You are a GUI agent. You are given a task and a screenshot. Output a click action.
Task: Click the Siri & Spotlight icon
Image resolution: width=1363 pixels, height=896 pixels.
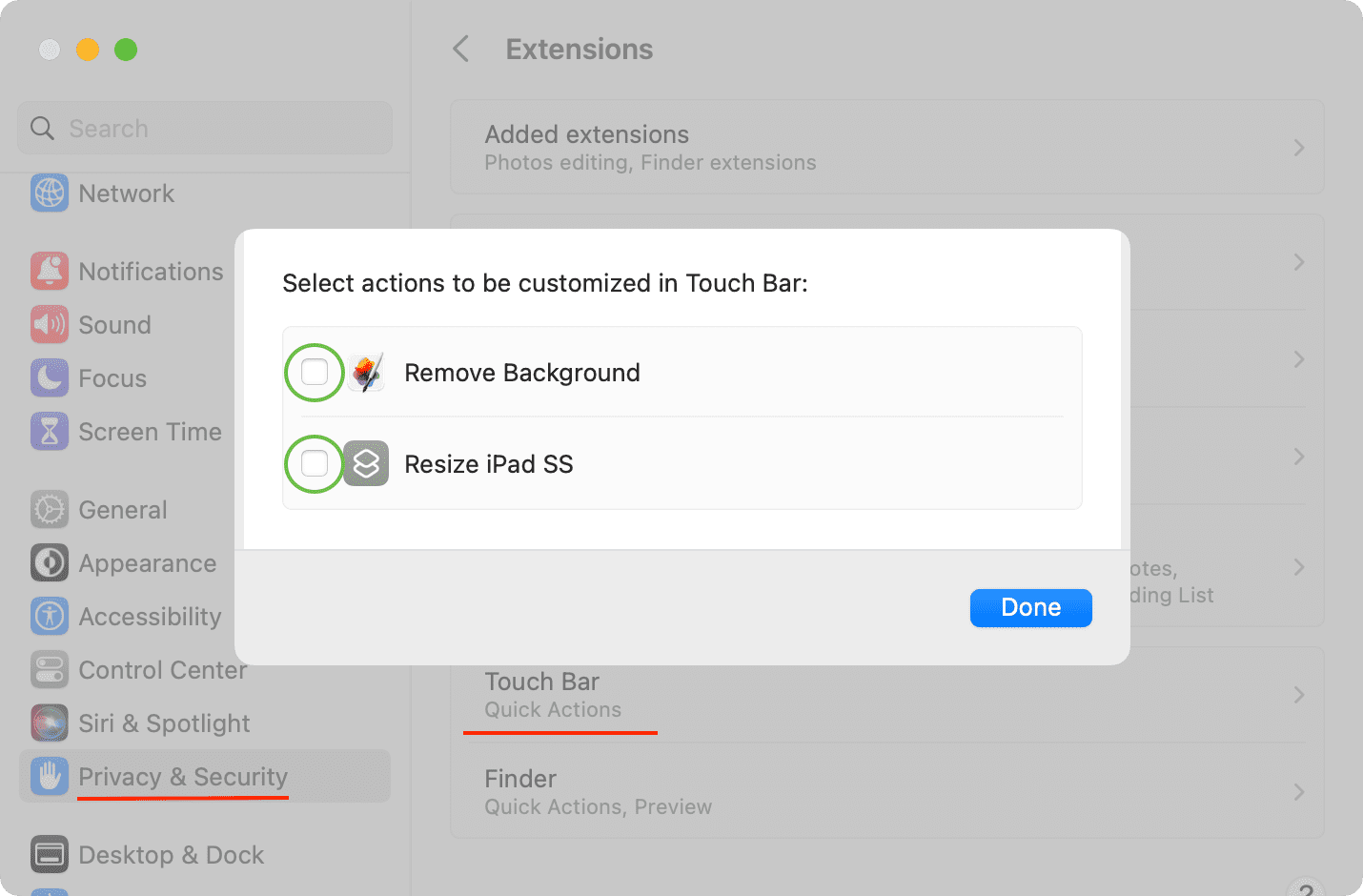(50, 723)
